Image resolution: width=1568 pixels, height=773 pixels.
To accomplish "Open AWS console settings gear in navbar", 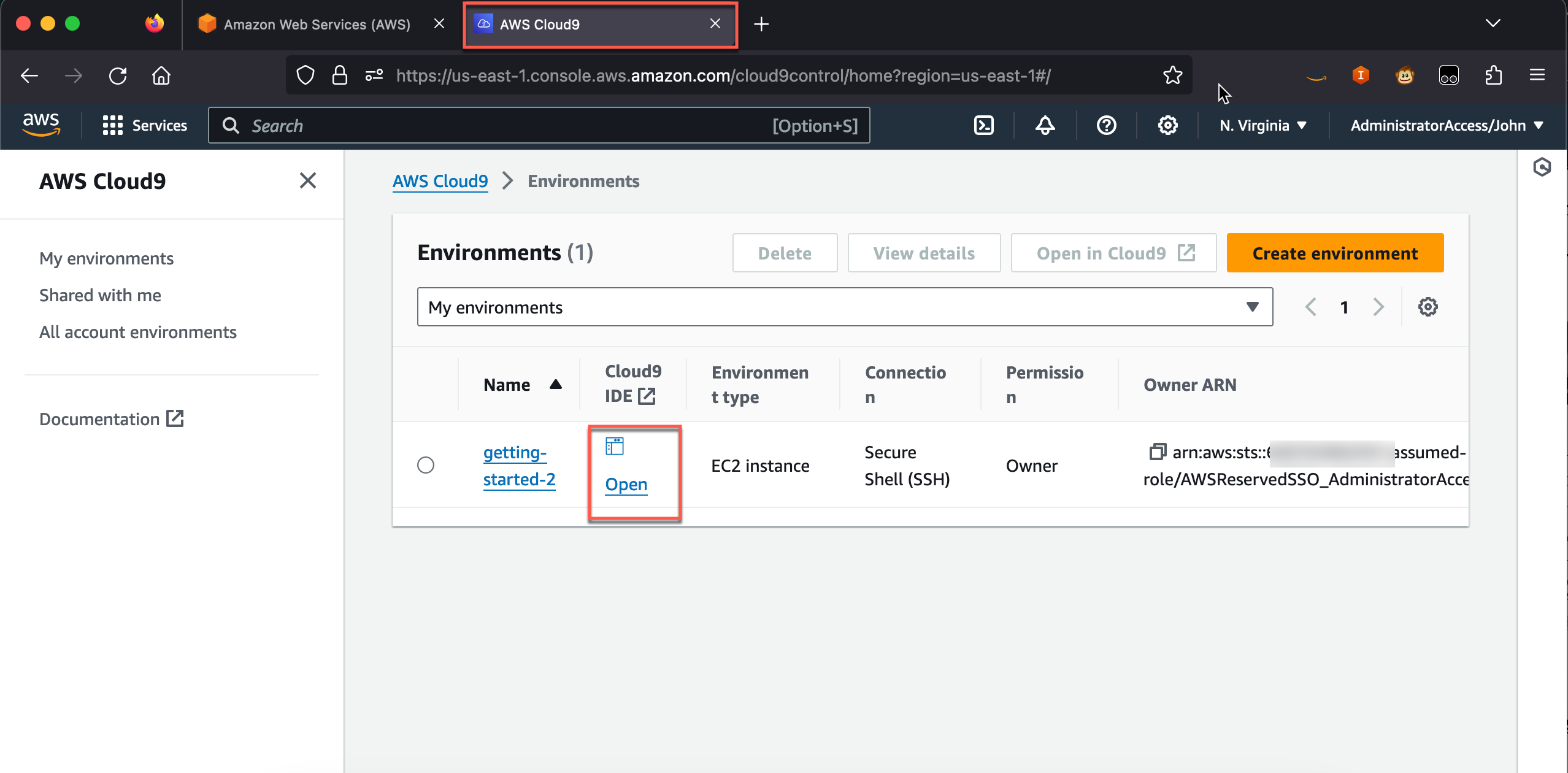I will pos(1168,125).
